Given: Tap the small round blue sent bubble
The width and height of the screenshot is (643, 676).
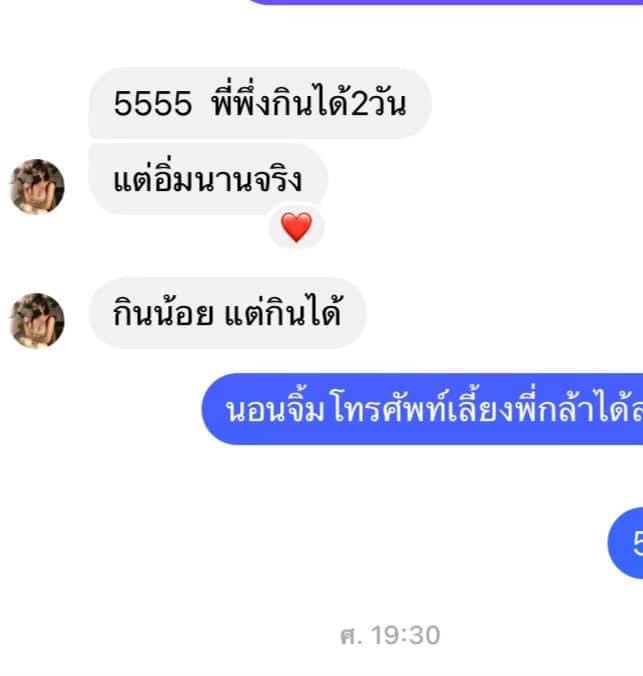Looking at the screenshot, I should point(625,543).
